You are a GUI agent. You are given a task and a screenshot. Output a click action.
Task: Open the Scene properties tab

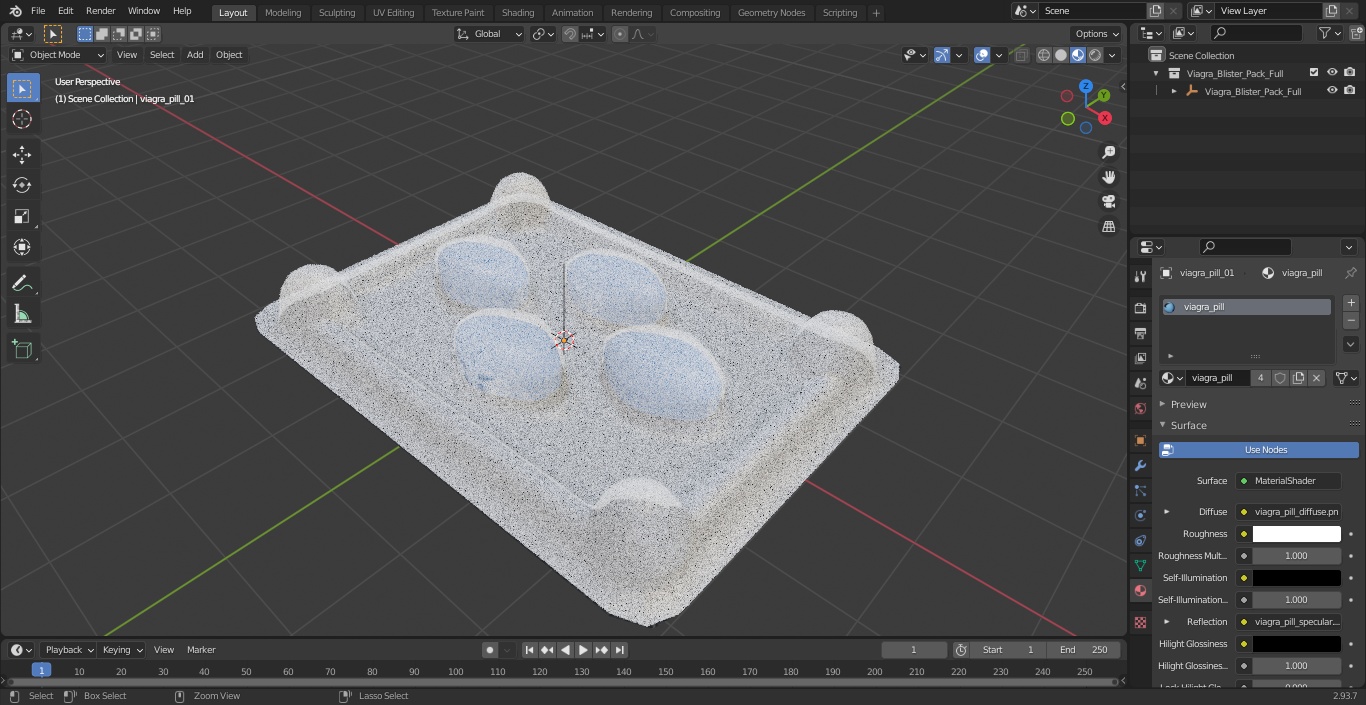(1140, 383)
